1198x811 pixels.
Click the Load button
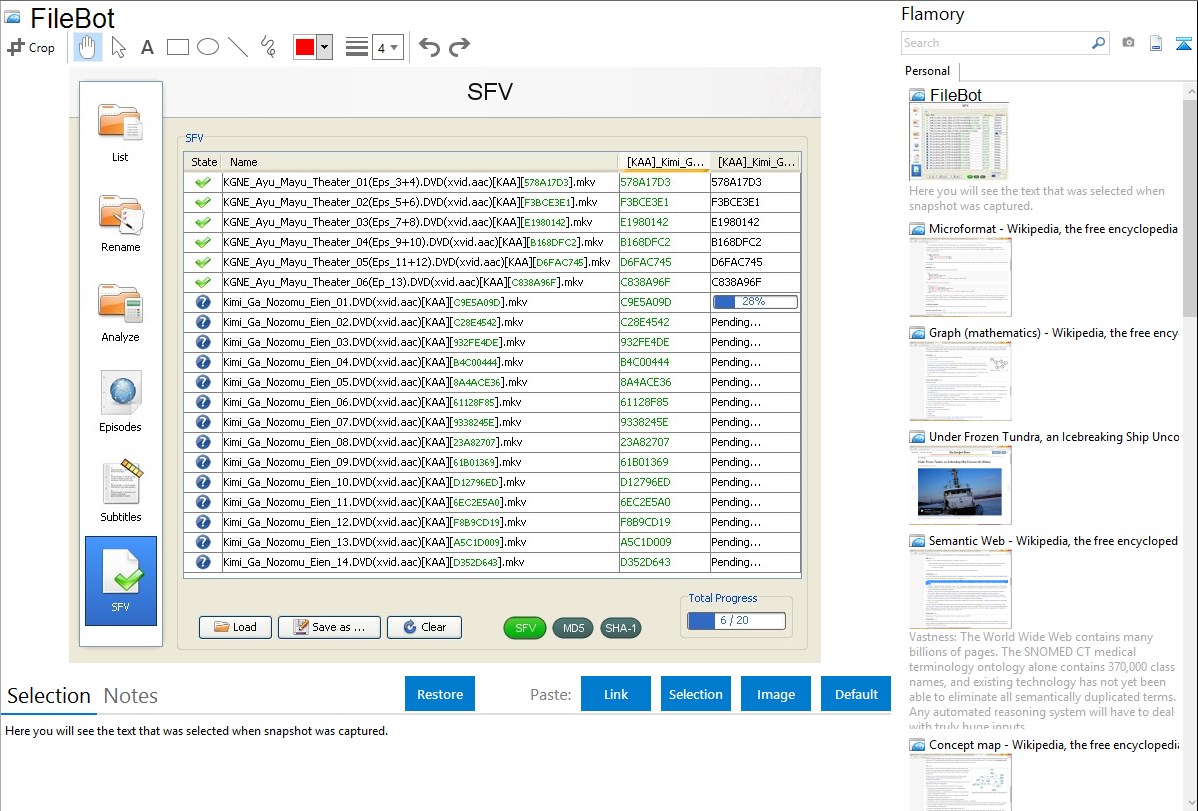click(x=235, y=628)
